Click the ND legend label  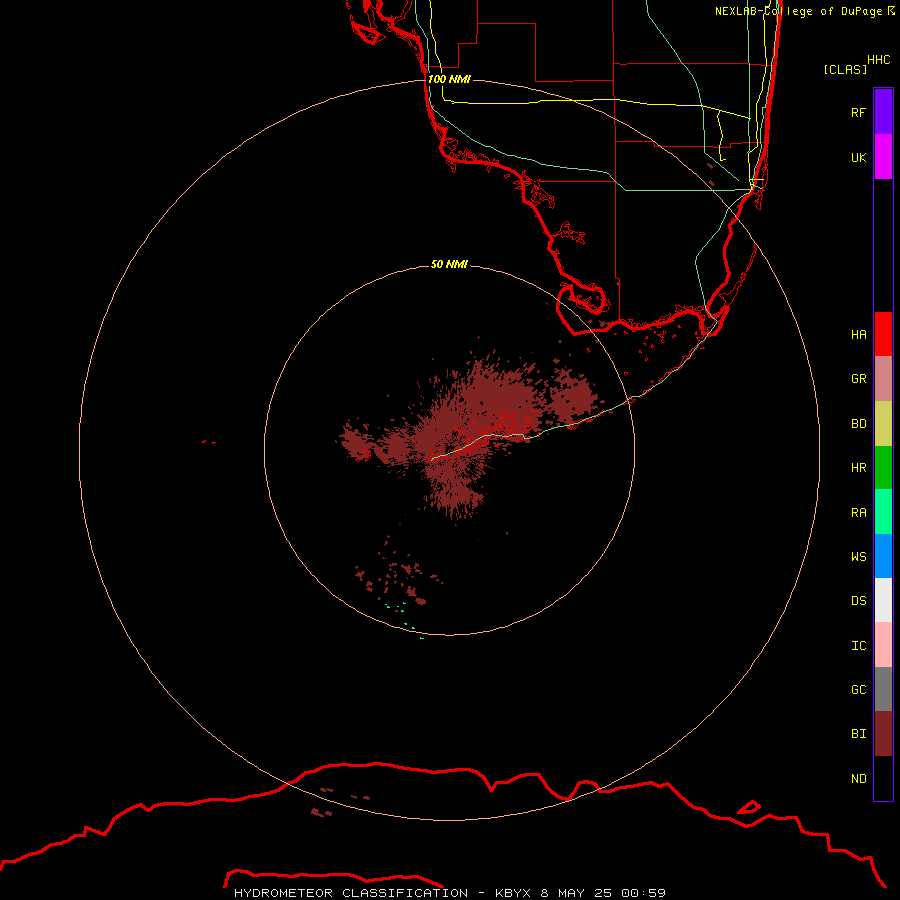tap(859, 779)
